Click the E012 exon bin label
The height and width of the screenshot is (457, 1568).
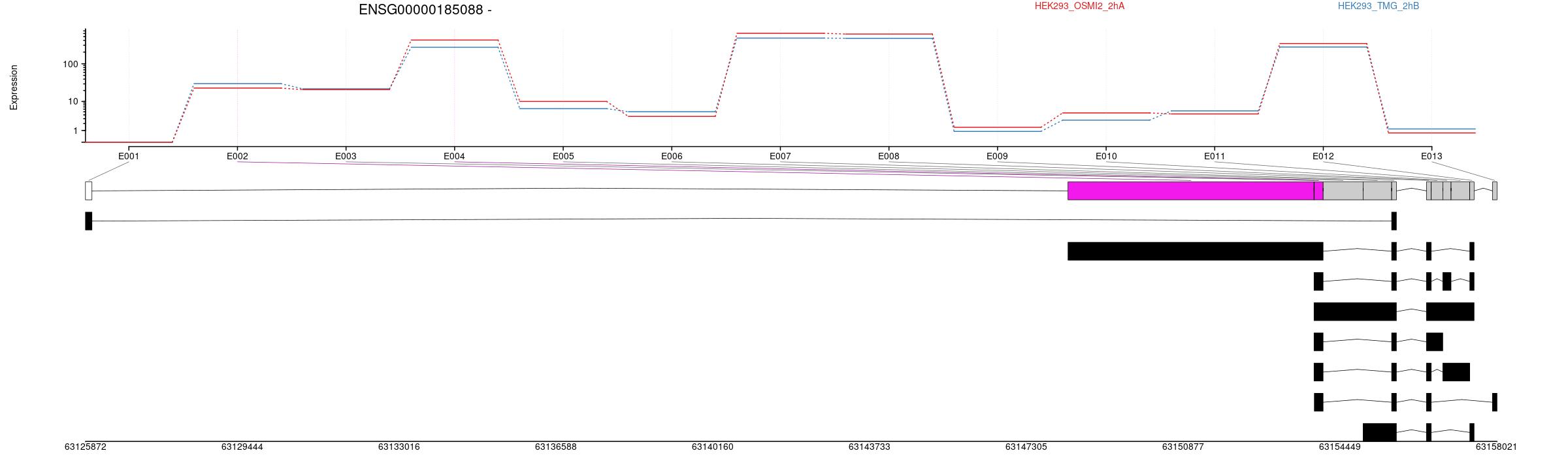point(1323,157)
